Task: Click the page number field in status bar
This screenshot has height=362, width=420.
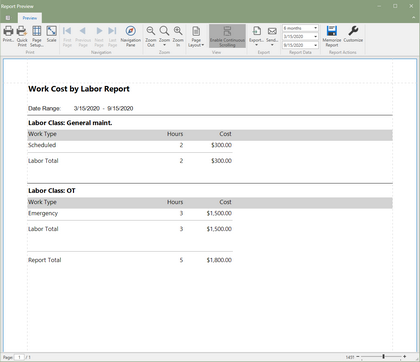Action: click(x=19, y=357)
